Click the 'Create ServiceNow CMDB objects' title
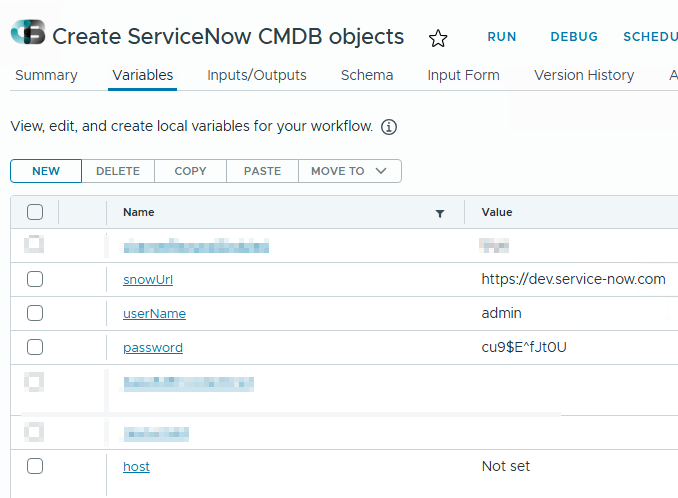 tap(228, 36)
